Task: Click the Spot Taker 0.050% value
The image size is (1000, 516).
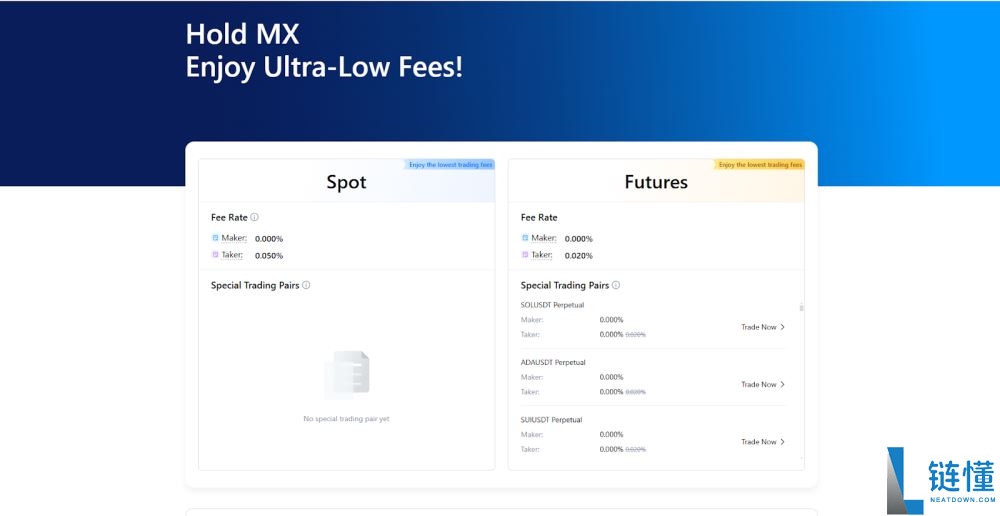Action: coord(269,256)
